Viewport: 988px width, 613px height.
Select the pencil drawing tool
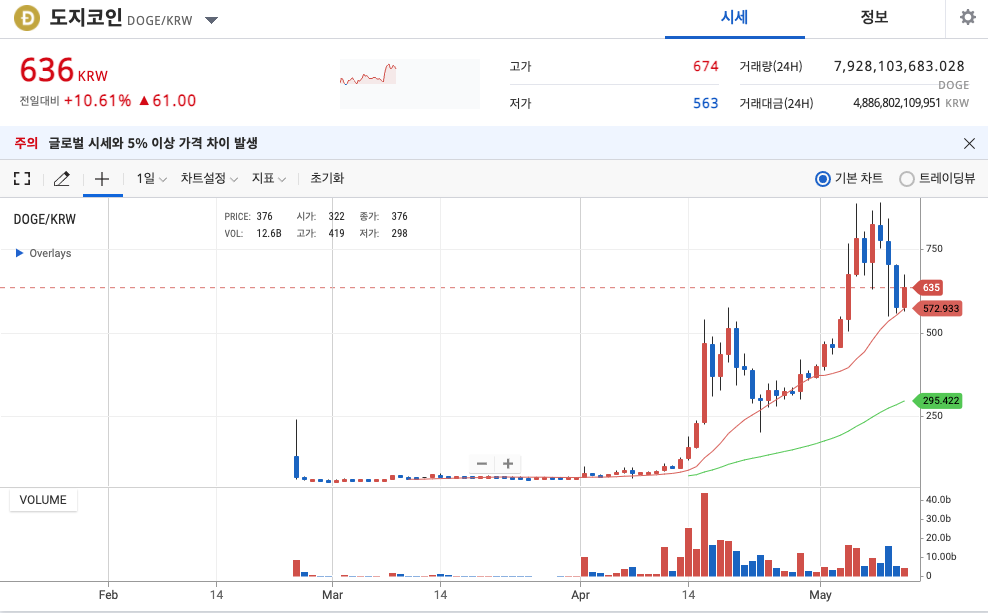[61, 179]
